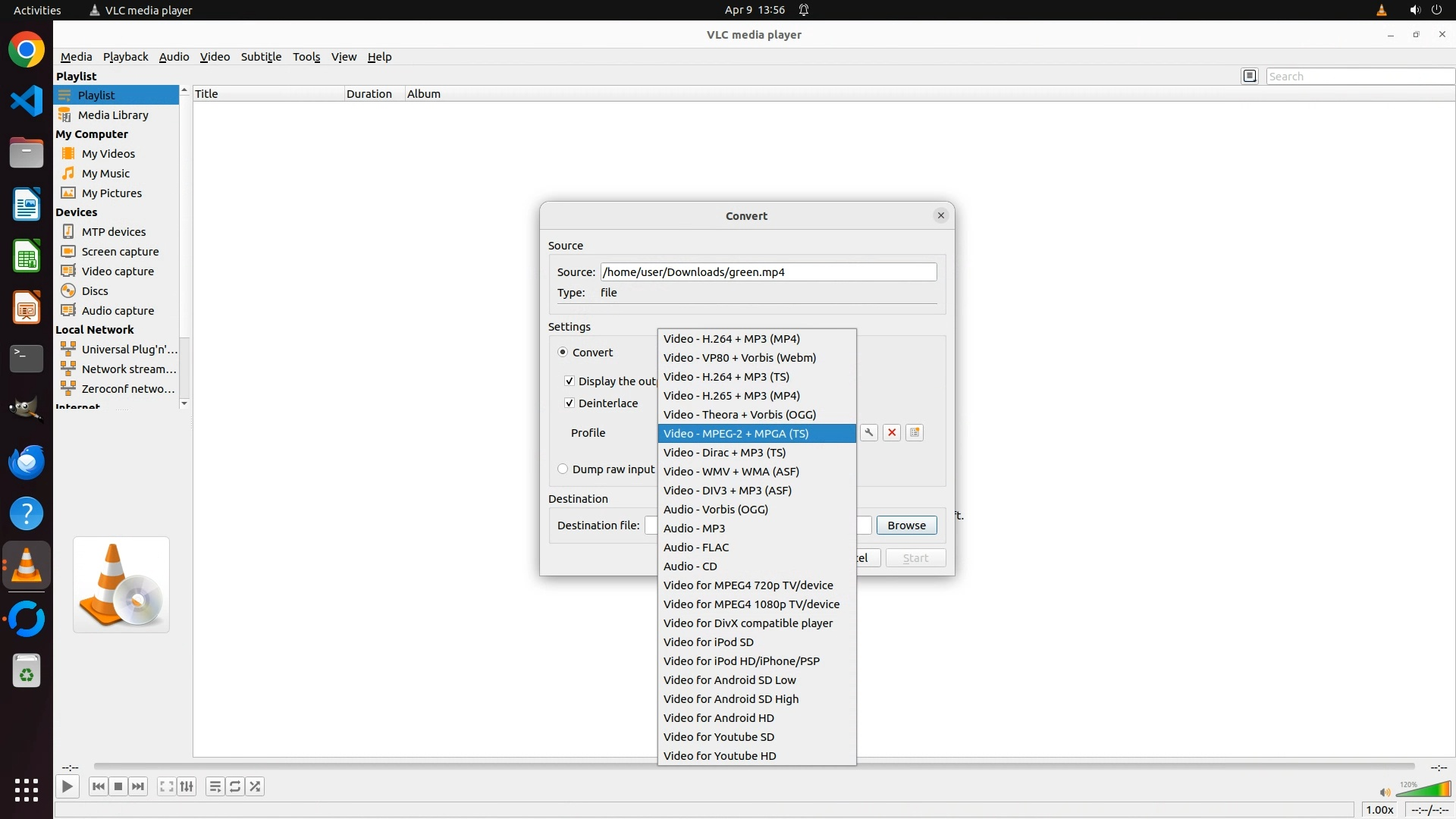Screen dimensions: 1456x819
Task: Click the create new profile icon
Action: point(915,432)
